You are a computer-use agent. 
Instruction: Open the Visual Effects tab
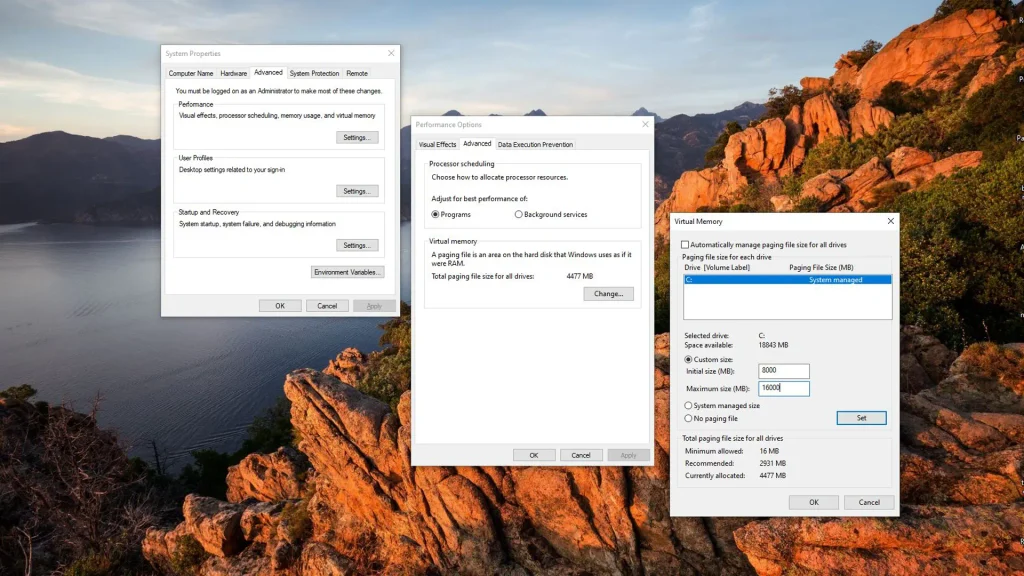coord(438,144)
